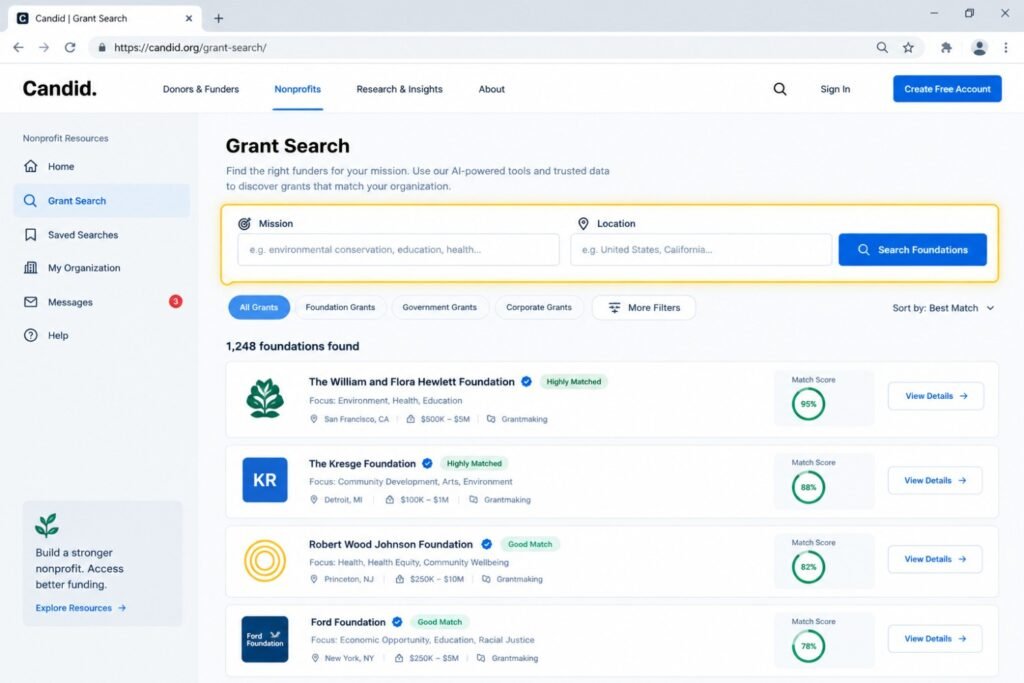Click Kresge Foundation's verified badge
The image size is (1024, 683).
pos(427,463)
